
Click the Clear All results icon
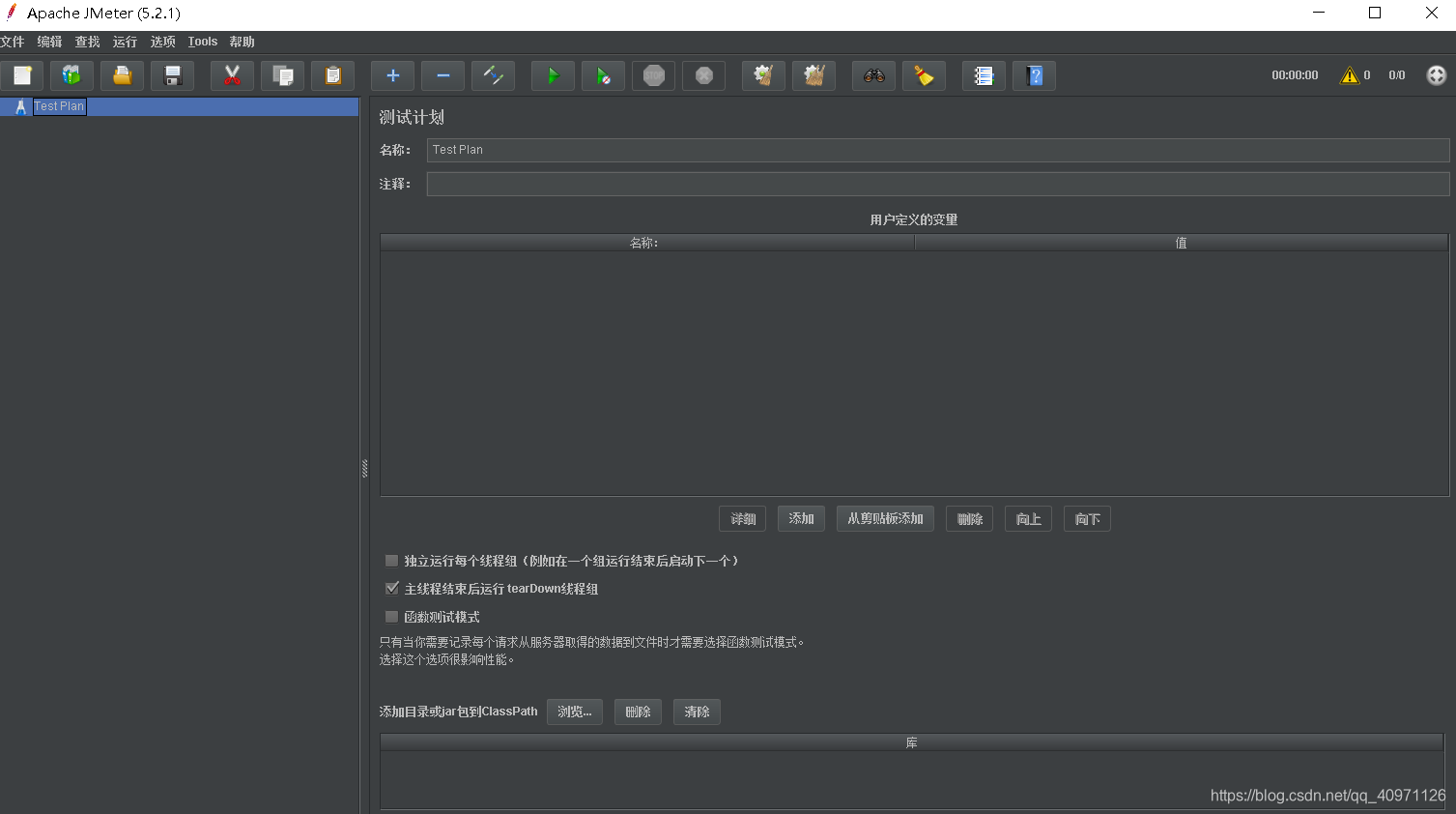coord(814,75)
